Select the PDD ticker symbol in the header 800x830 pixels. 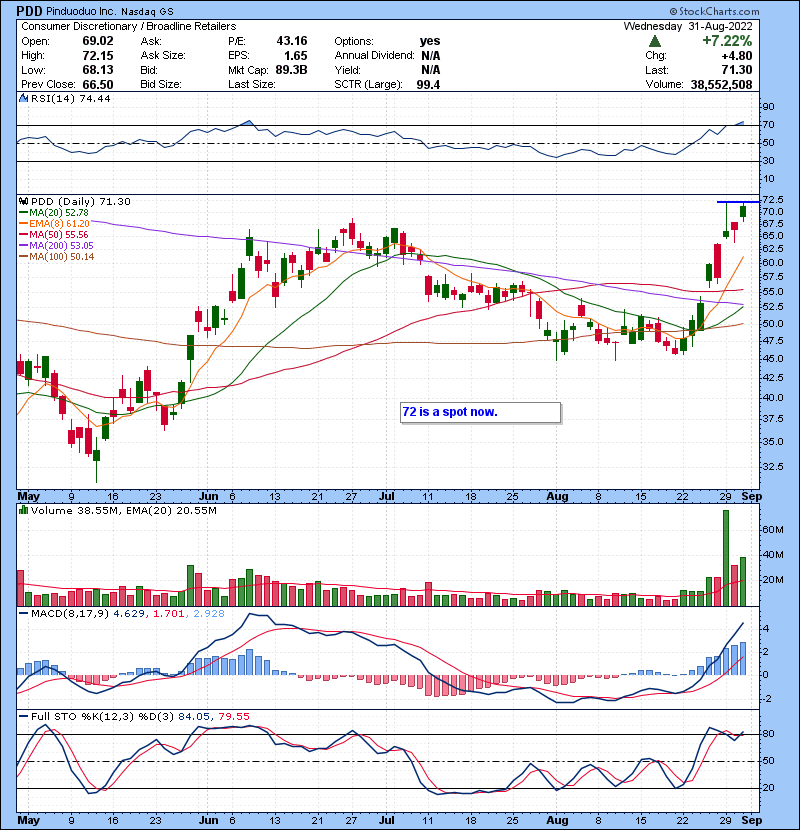(29, 11)
